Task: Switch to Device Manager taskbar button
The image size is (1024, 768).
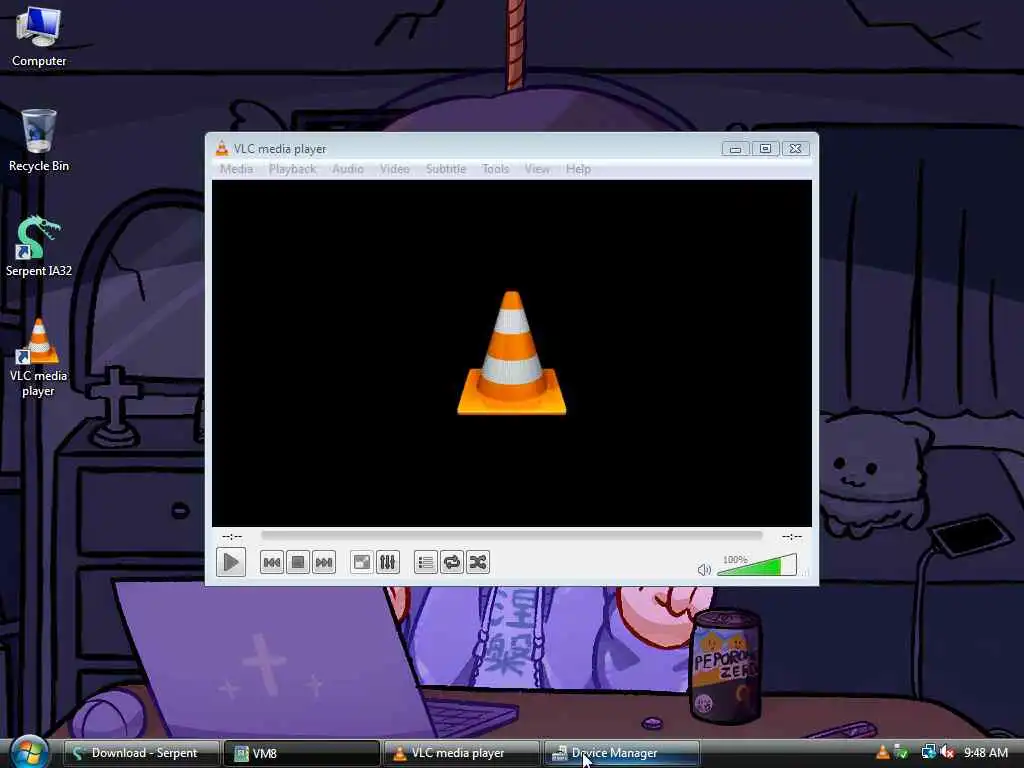Action: pos(622,753)
